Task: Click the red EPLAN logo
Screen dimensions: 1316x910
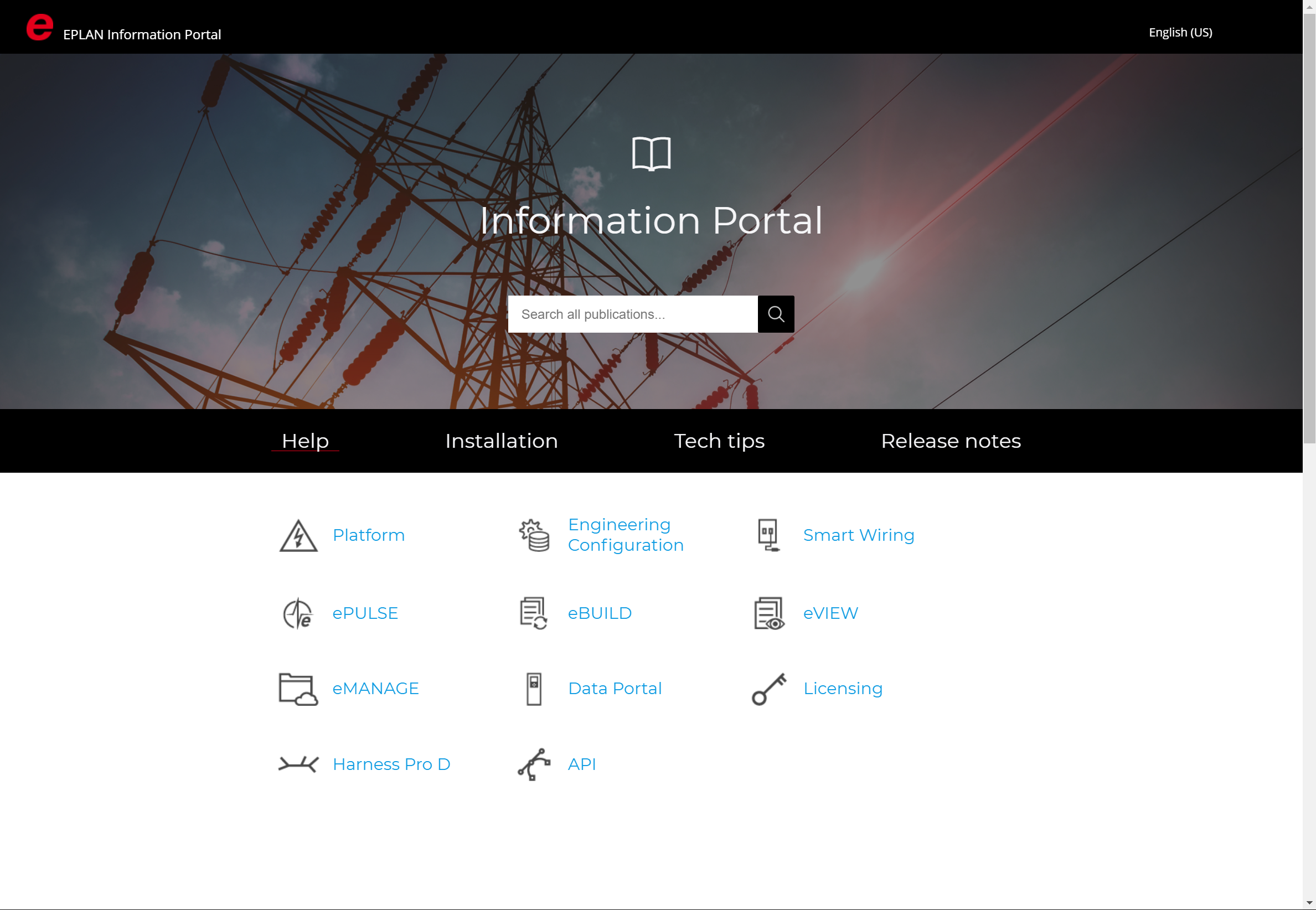Action: [39, 27]
